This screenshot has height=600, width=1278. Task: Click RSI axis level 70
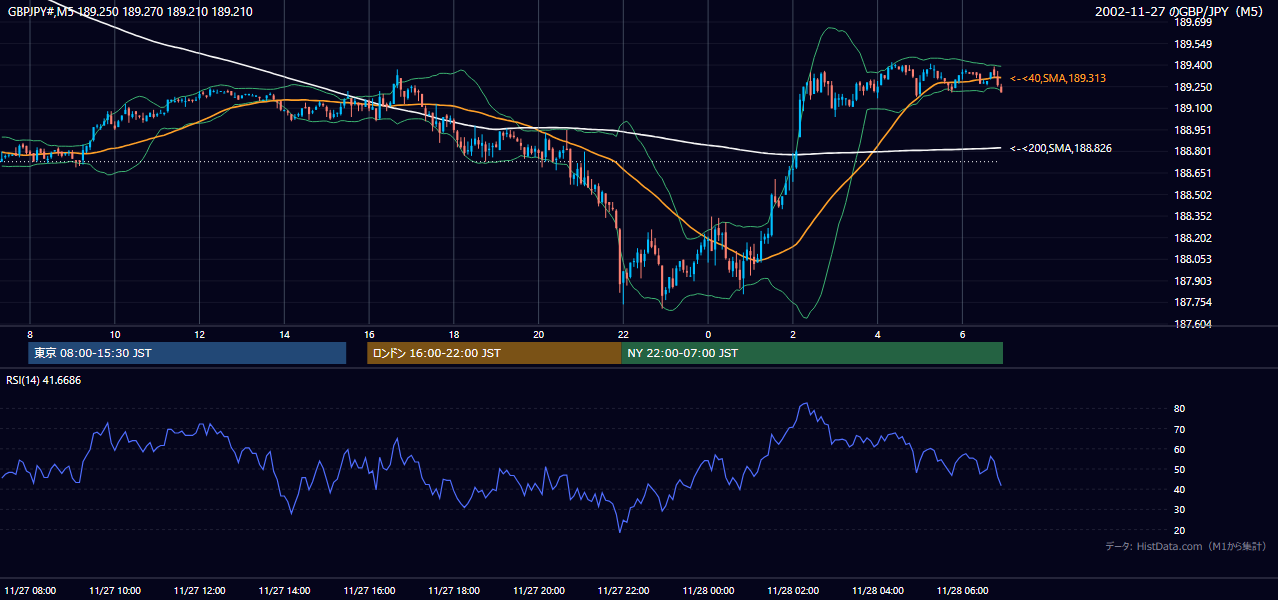tap(1180, 429)
